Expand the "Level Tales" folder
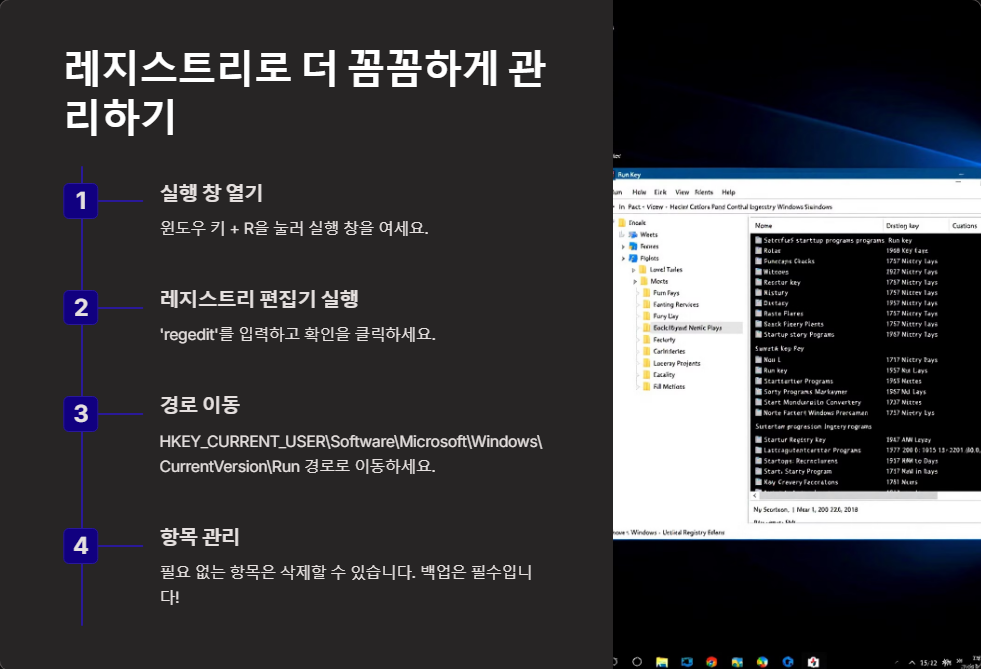This screenshot has height=669, width=981. [633, 269]
